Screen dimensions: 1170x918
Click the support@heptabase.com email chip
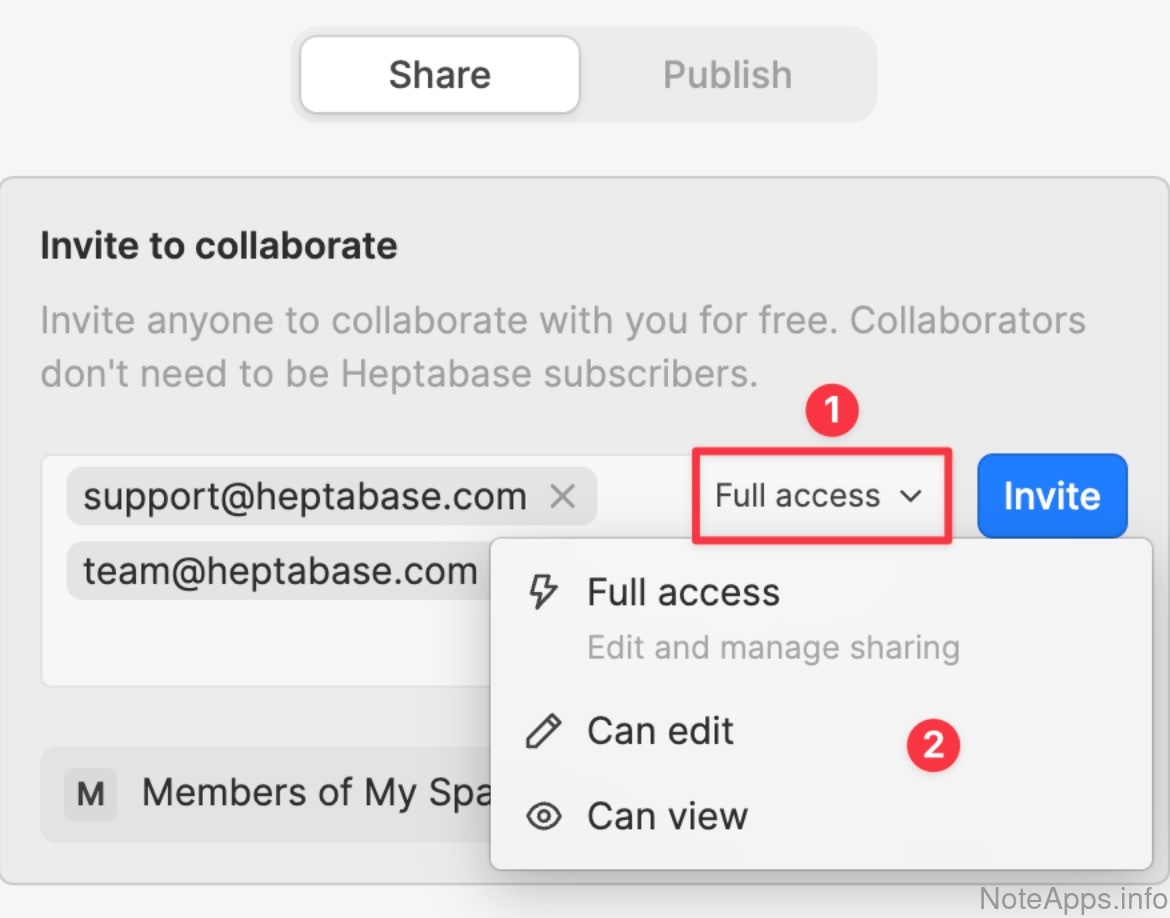[x=305, y=496]
